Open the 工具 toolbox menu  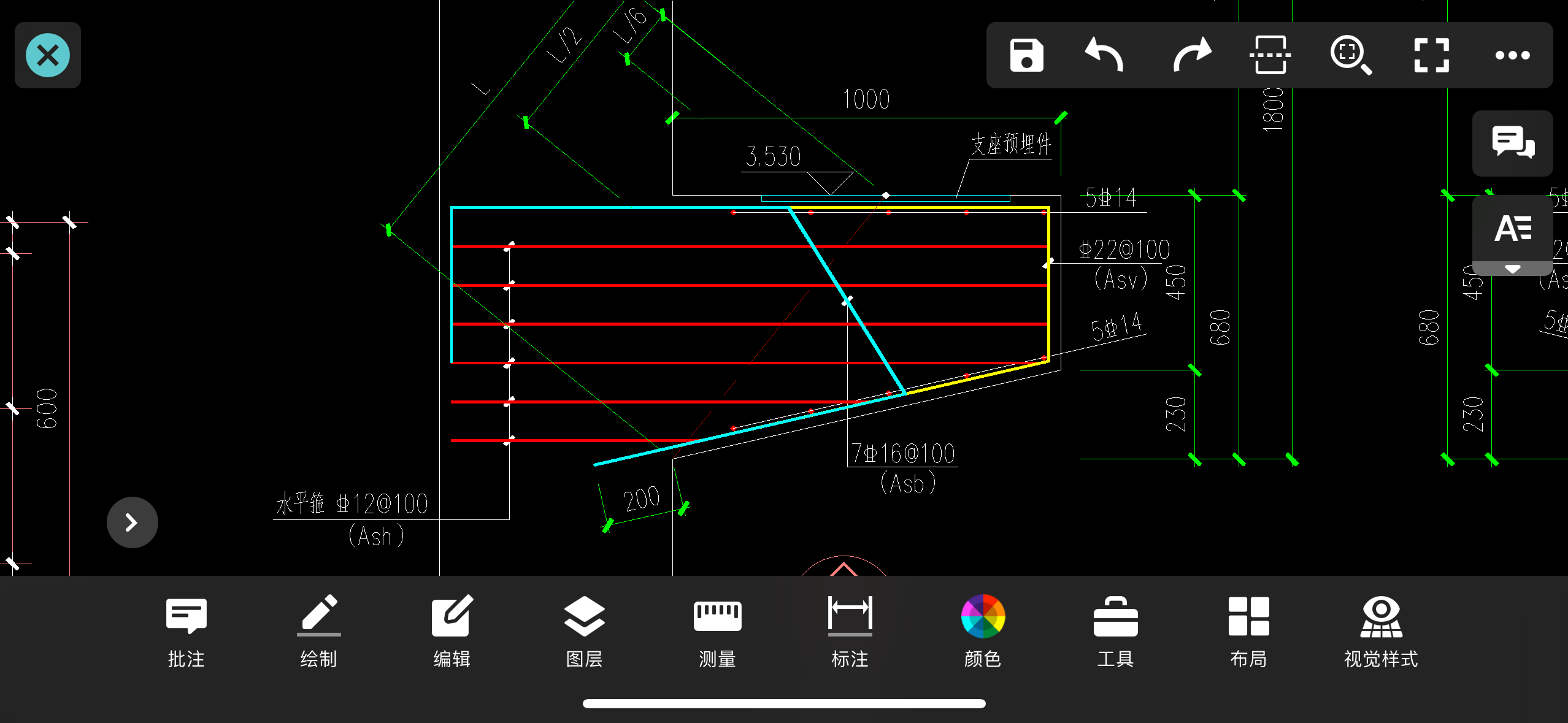1115,632
